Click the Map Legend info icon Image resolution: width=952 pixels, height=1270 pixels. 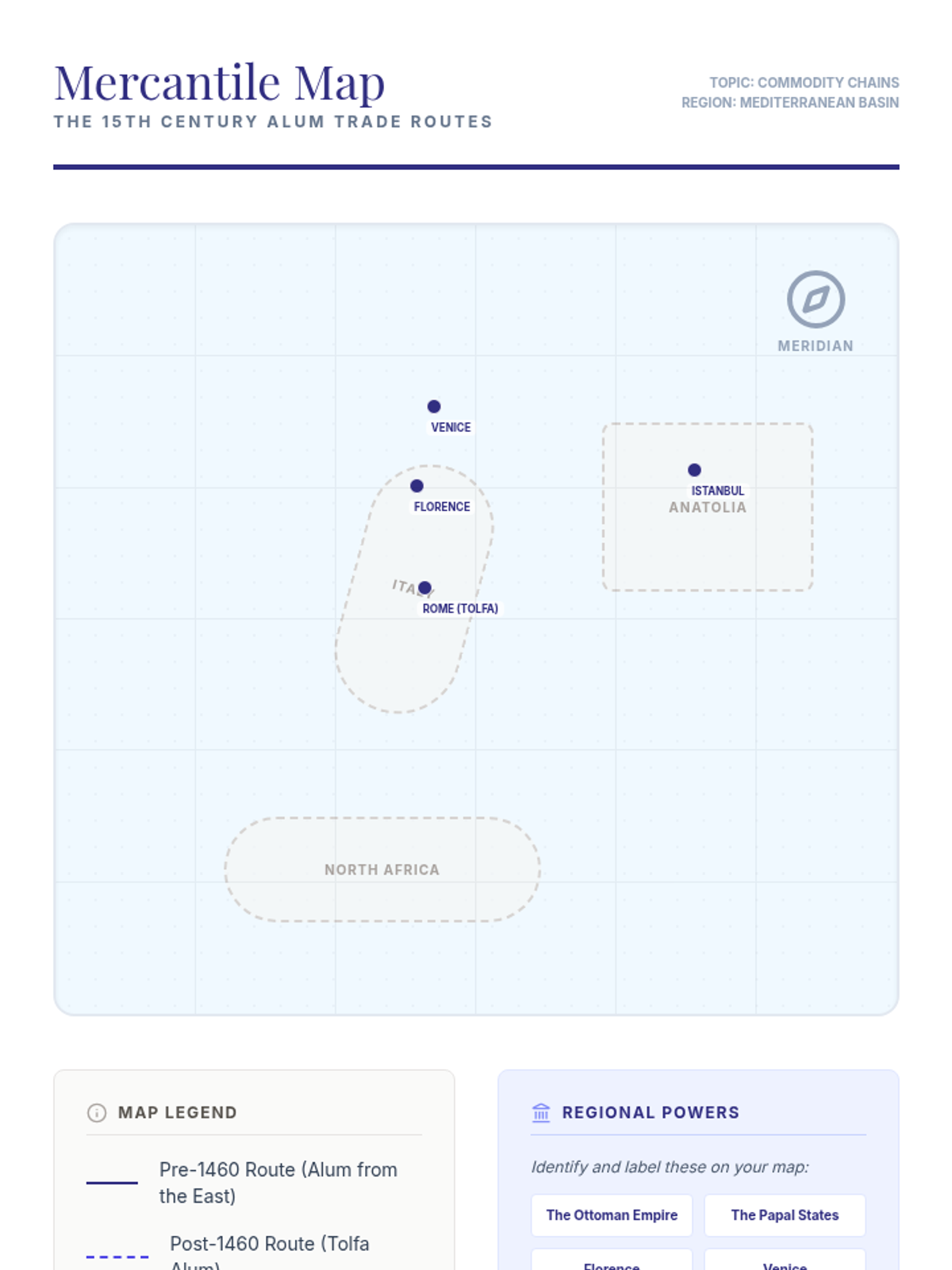coord(97,1113)
